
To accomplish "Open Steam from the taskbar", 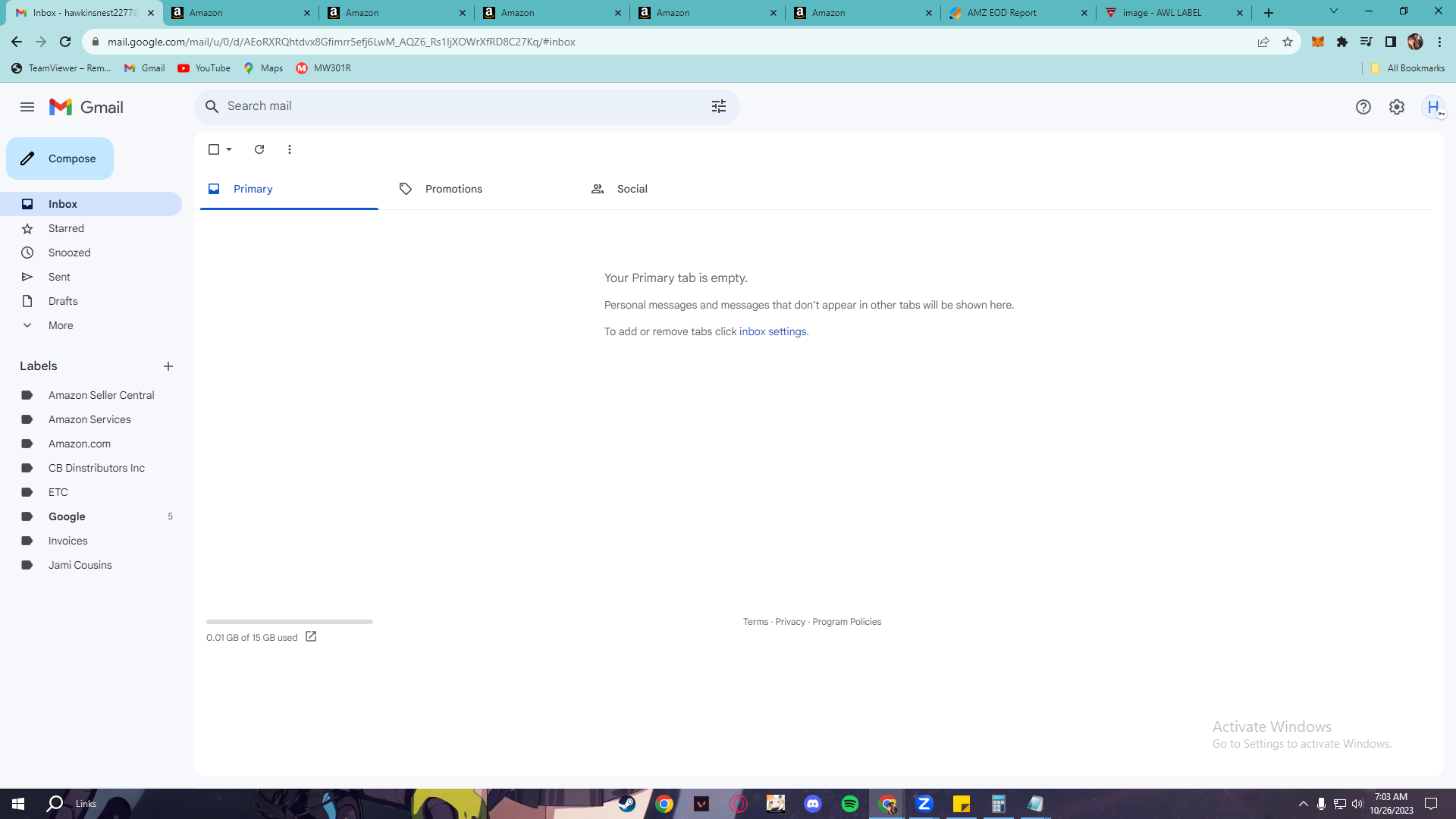I will pos(627,804).
